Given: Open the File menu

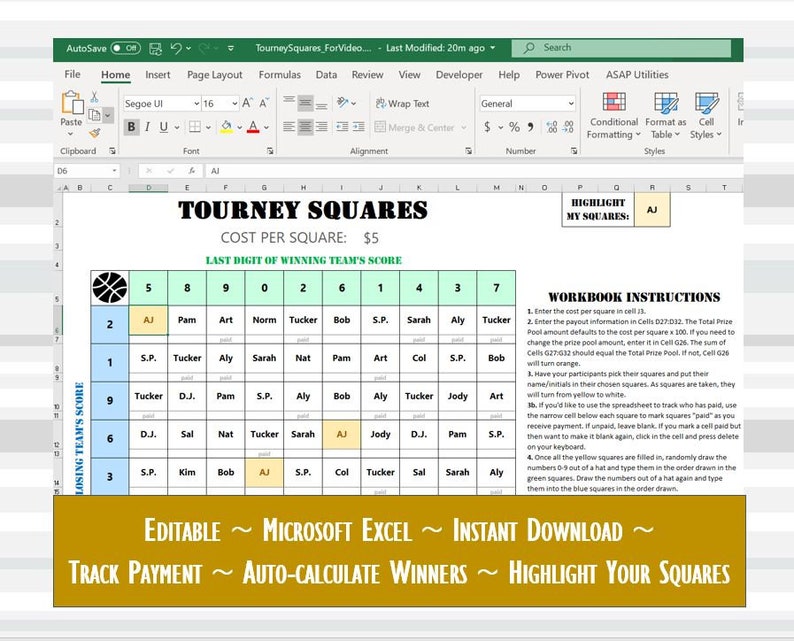Looking at the screenshot, I should [x=72, y=74].
